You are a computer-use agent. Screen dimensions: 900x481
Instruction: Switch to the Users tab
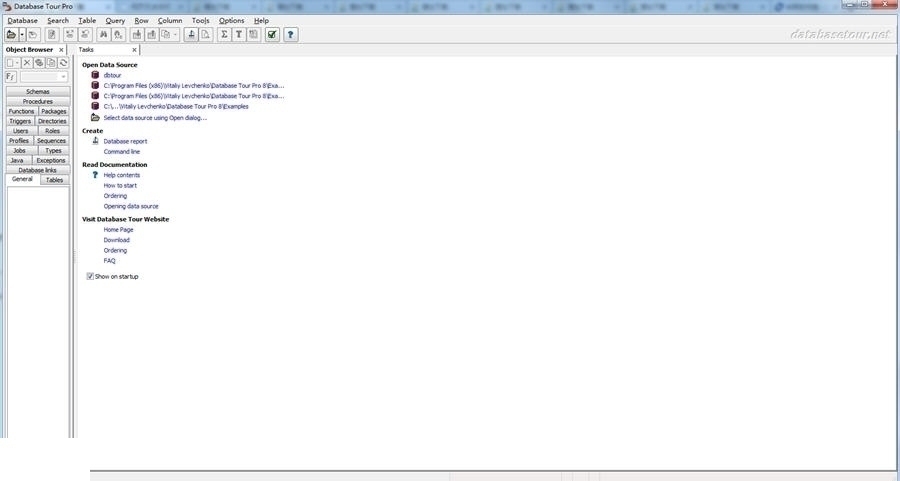21,130
